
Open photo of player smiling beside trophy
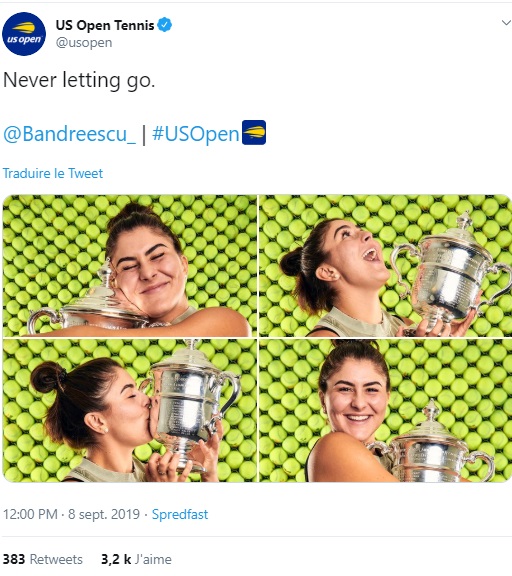click(x=385, y=410)
